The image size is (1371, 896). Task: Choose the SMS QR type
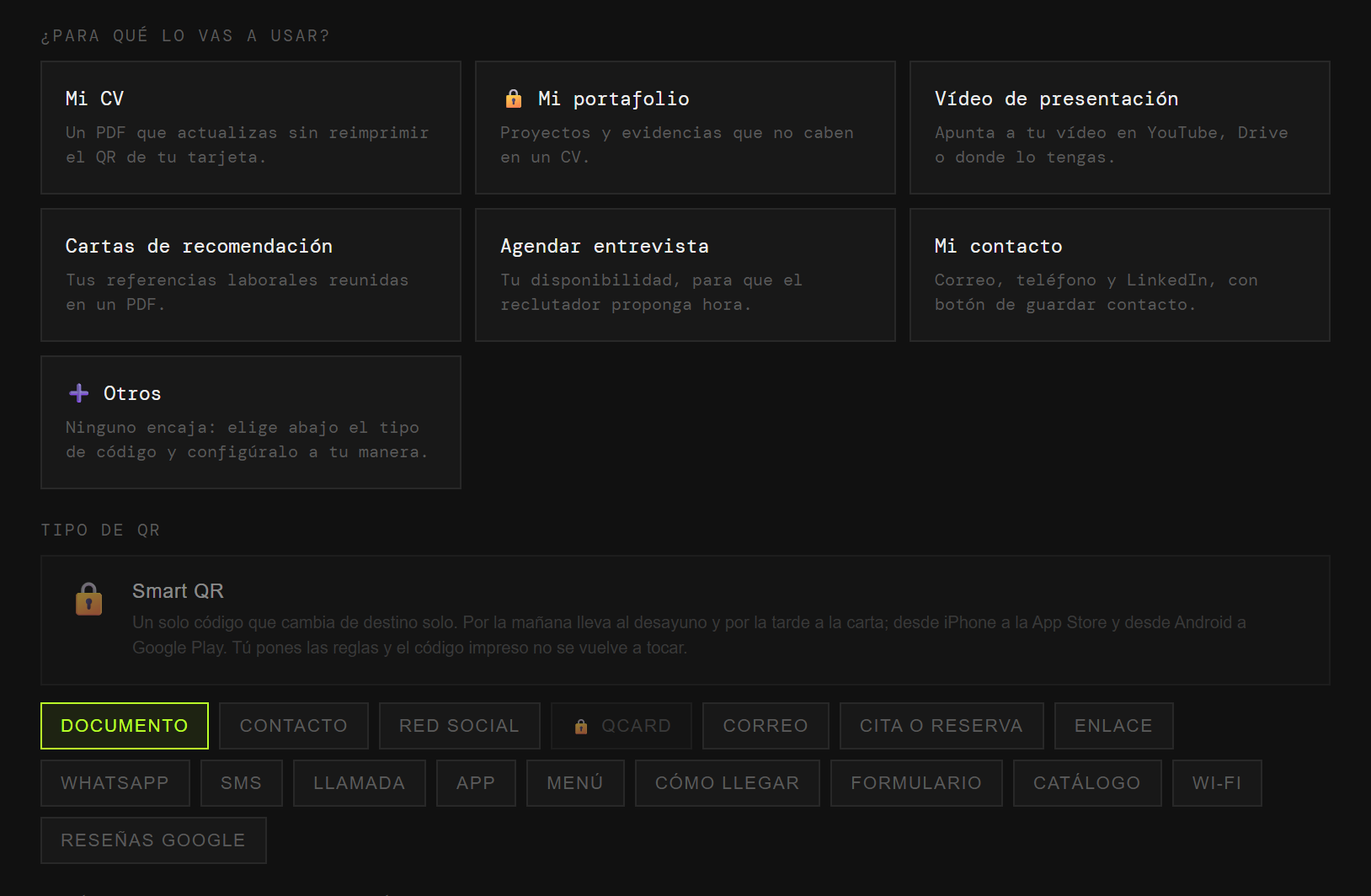pos(242,783)
